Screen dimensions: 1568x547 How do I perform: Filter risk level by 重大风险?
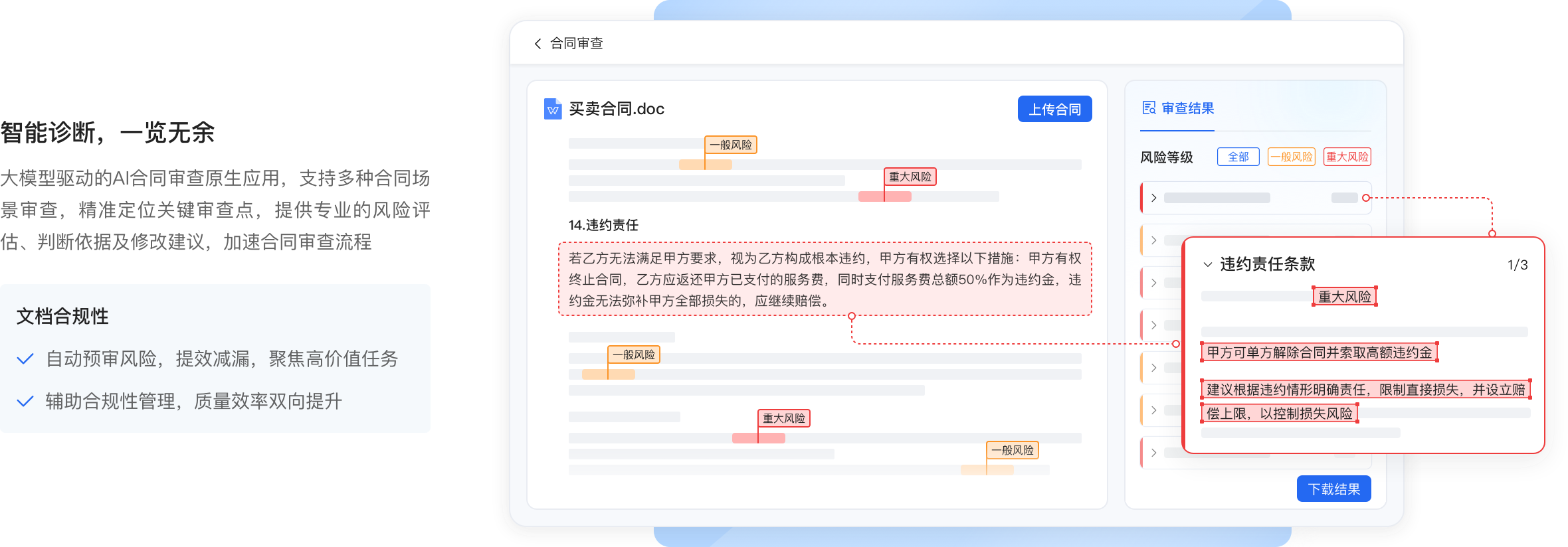[1347, 157]
